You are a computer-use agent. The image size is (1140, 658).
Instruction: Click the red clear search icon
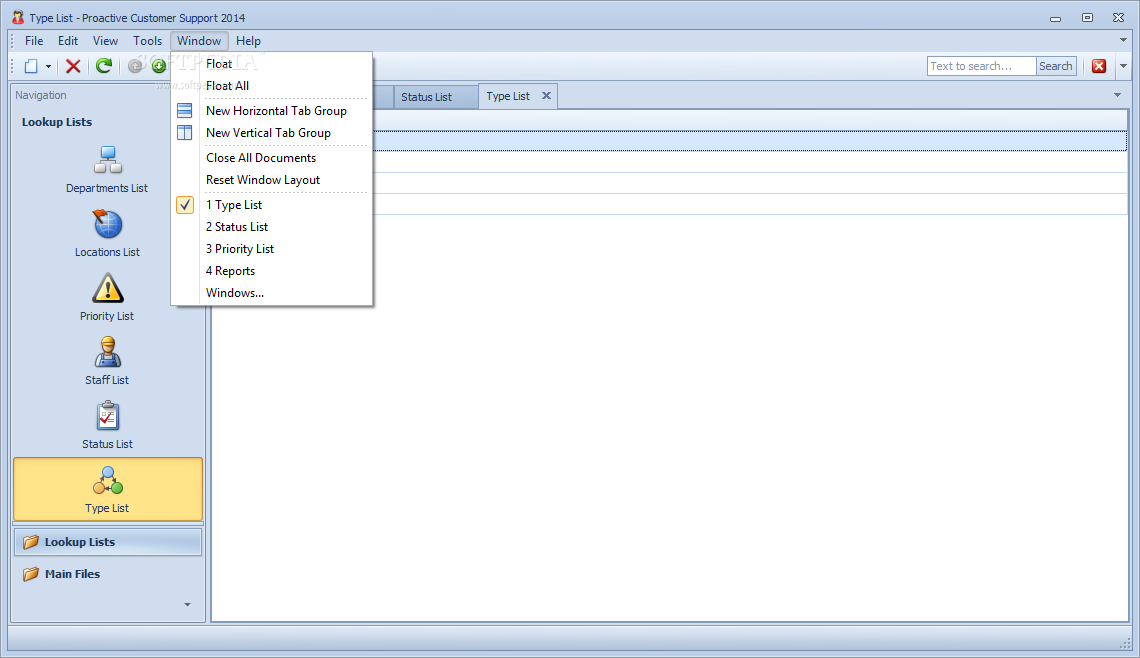pyautogui.click(x=1099, y=66)
